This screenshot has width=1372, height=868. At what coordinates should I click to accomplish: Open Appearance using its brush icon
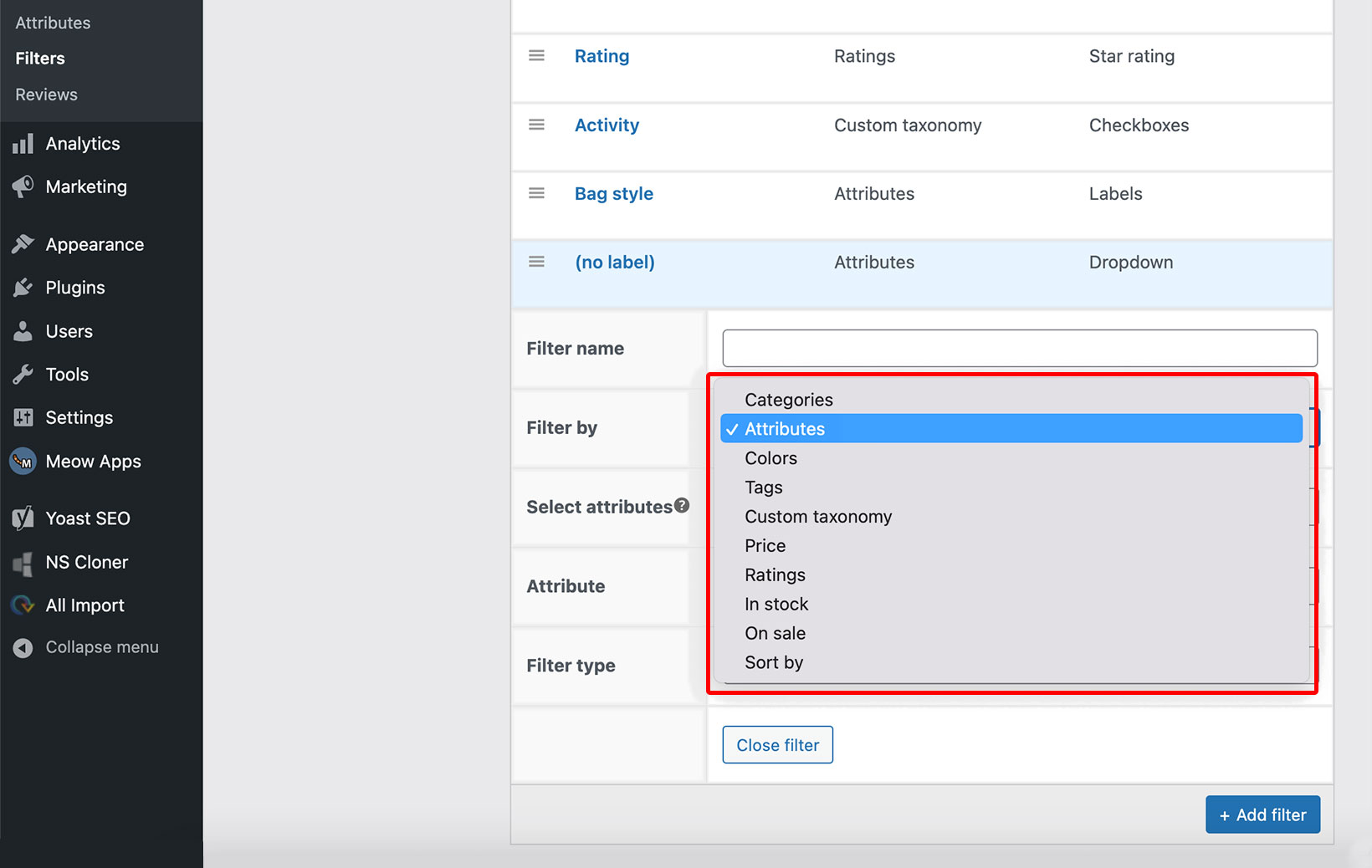(23, 243)
